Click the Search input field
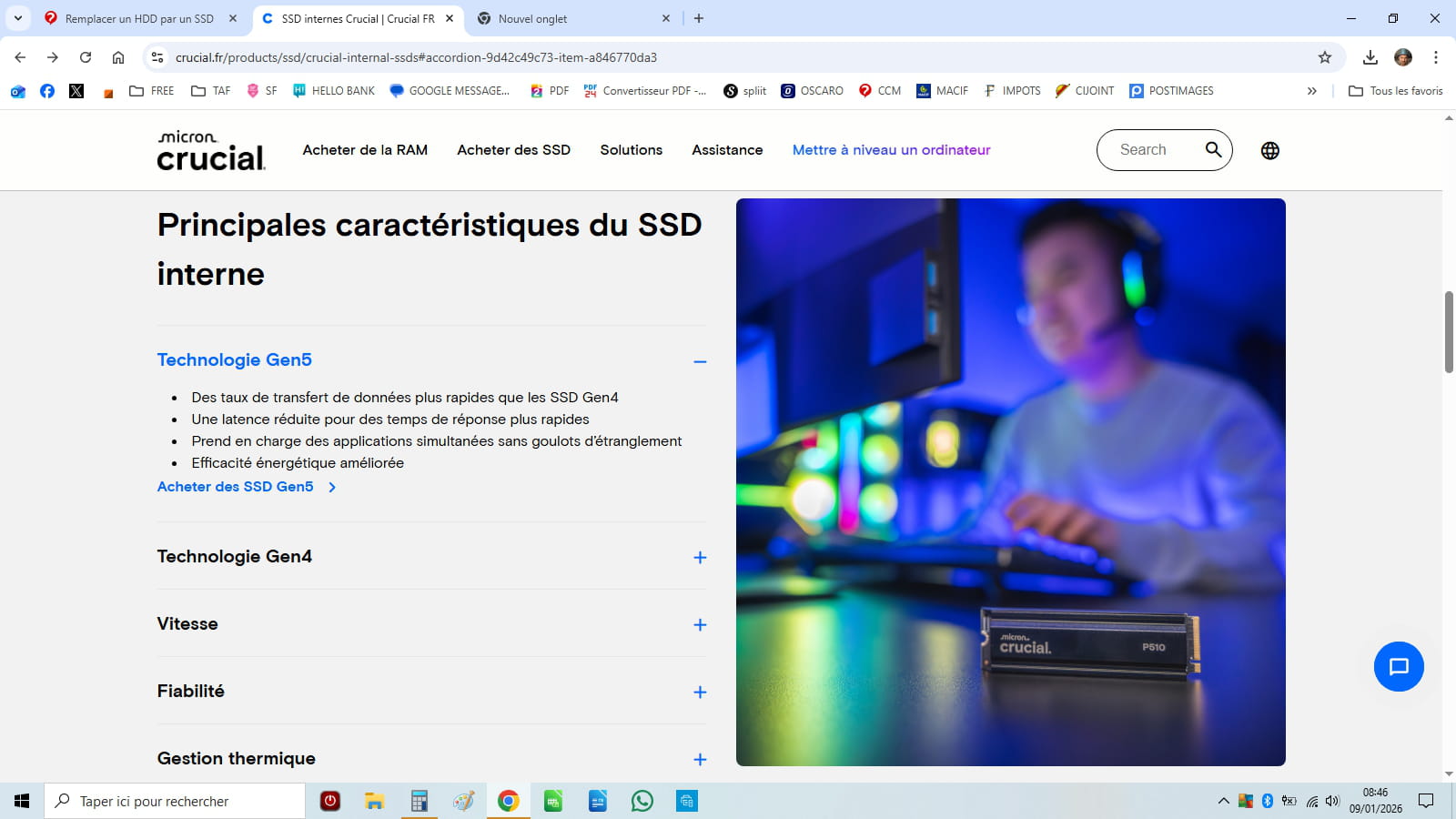This screenshot has width=1456, height=819. pos(1148,150)
